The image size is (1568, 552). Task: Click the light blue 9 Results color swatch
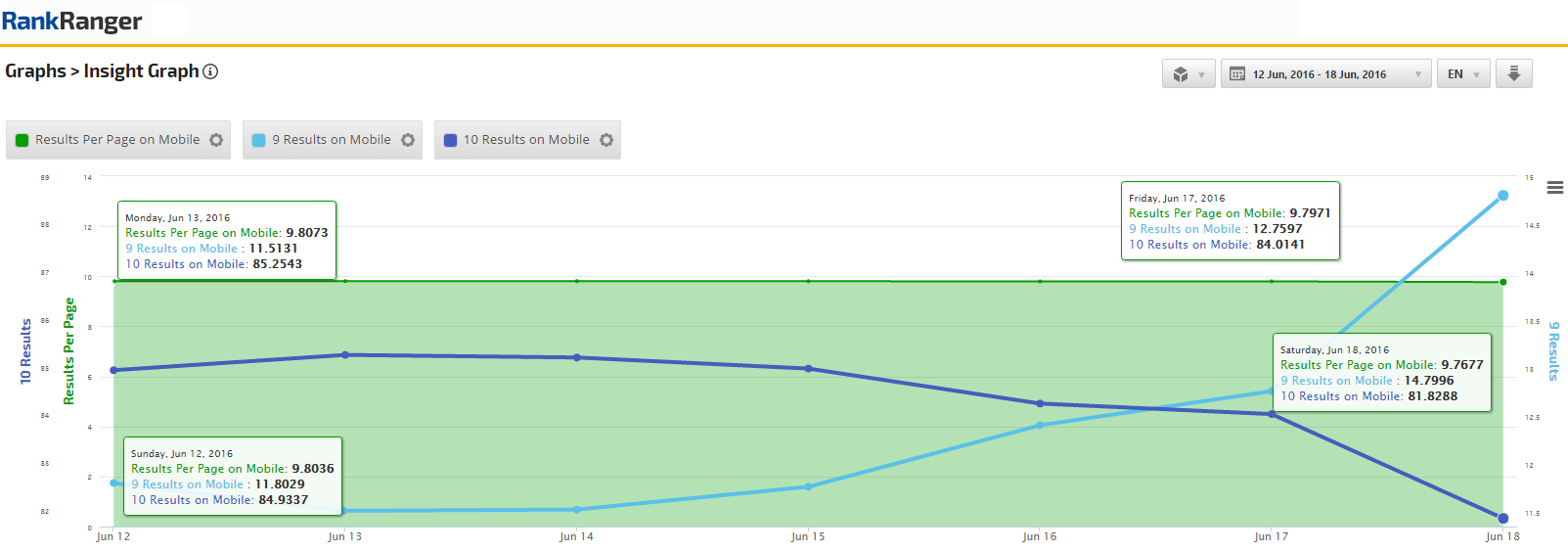(x=259, y=140)
